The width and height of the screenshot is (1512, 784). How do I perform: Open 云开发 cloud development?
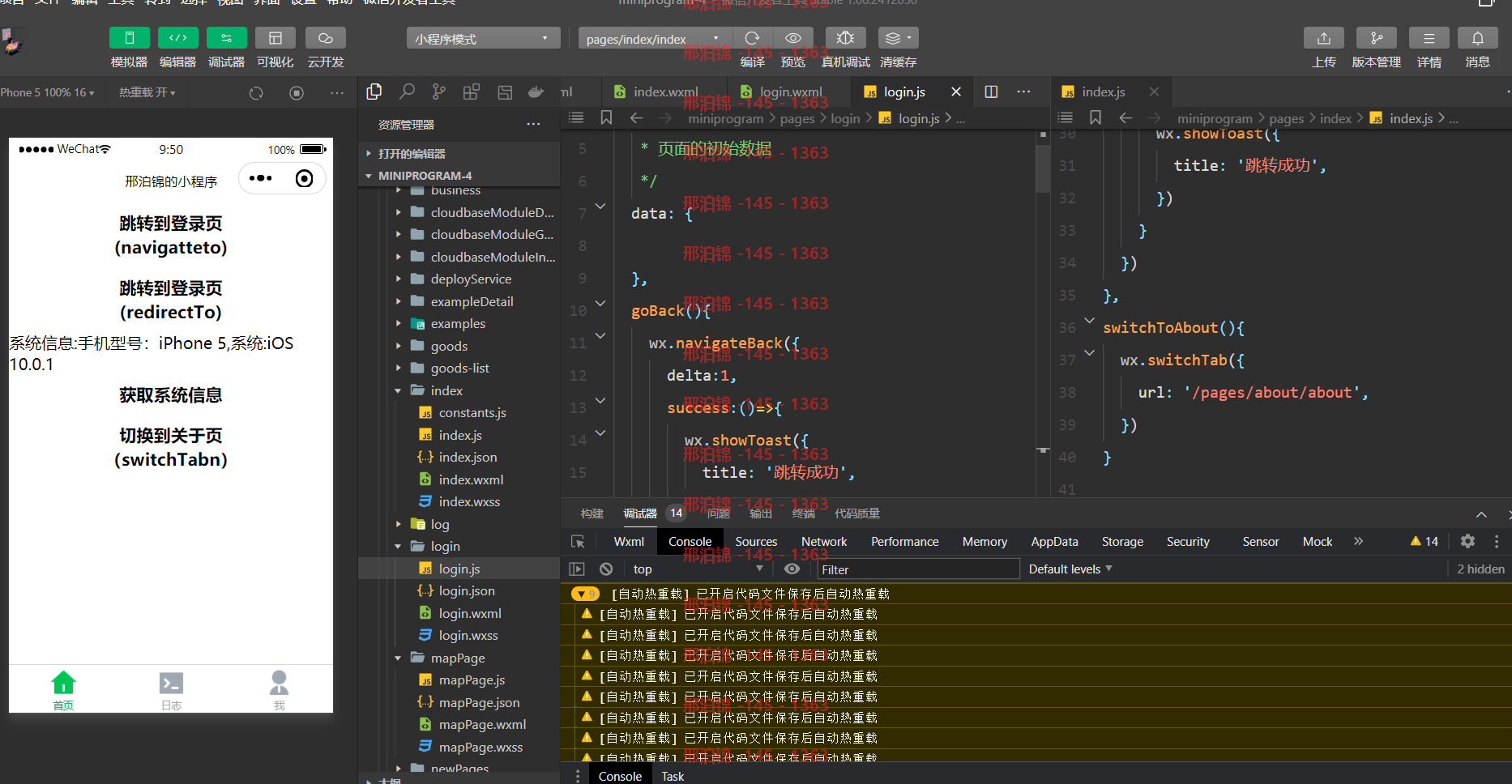pyautogui.click(x=326, y=38)
